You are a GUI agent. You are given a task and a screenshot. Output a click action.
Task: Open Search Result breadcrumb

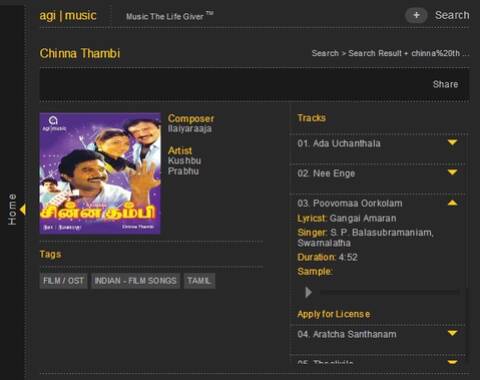[375, 53]
